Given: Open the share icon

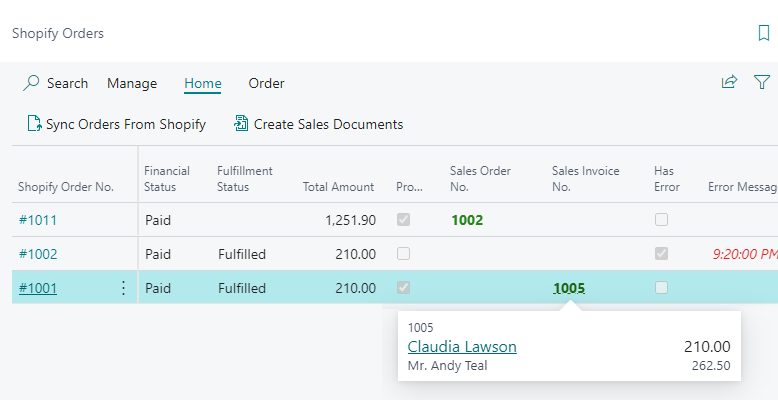Looking at the screenshot, I should pyautogui.click(x=729, y=82).
